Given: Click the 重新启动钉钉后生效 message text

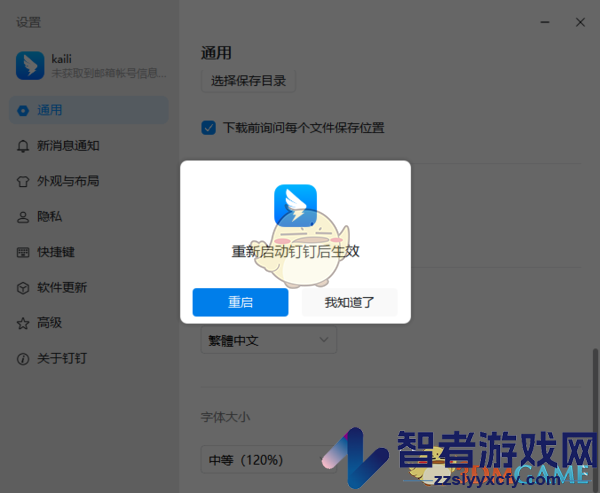Looking at the screenshot, I should [x=295, y=251].
